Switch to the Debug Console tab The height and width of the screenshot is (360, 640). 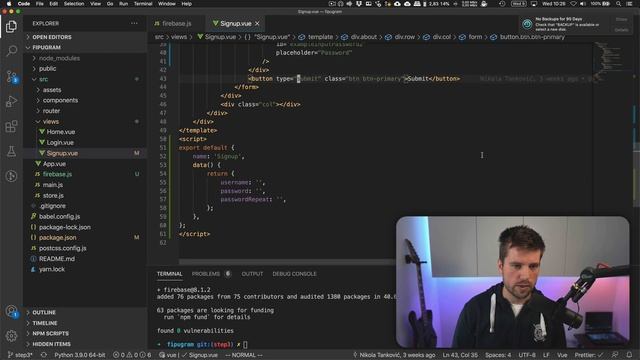(294, 274)
